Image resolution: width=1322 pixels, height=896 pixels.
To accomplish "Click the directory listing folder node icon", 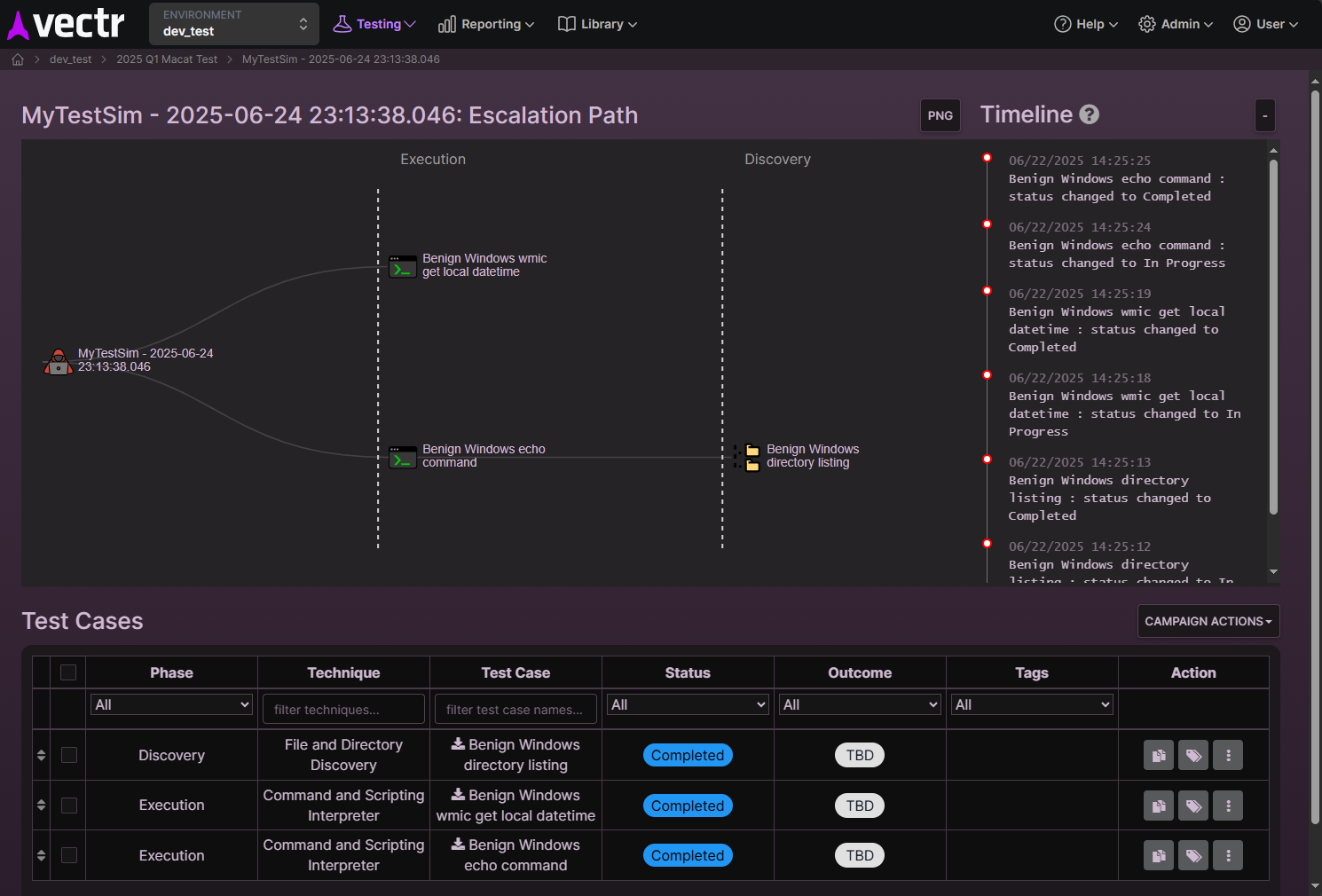I will tap(751, 457).
